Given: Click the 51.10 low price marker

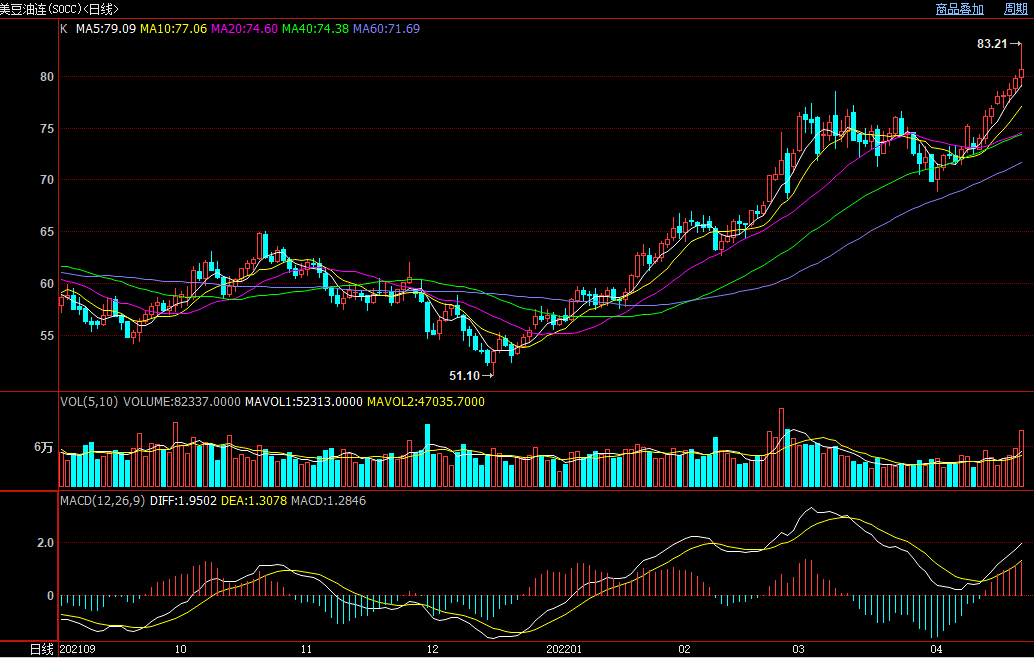Looking at the screenshot, I should pyautogui.click(x=464, y=376).
